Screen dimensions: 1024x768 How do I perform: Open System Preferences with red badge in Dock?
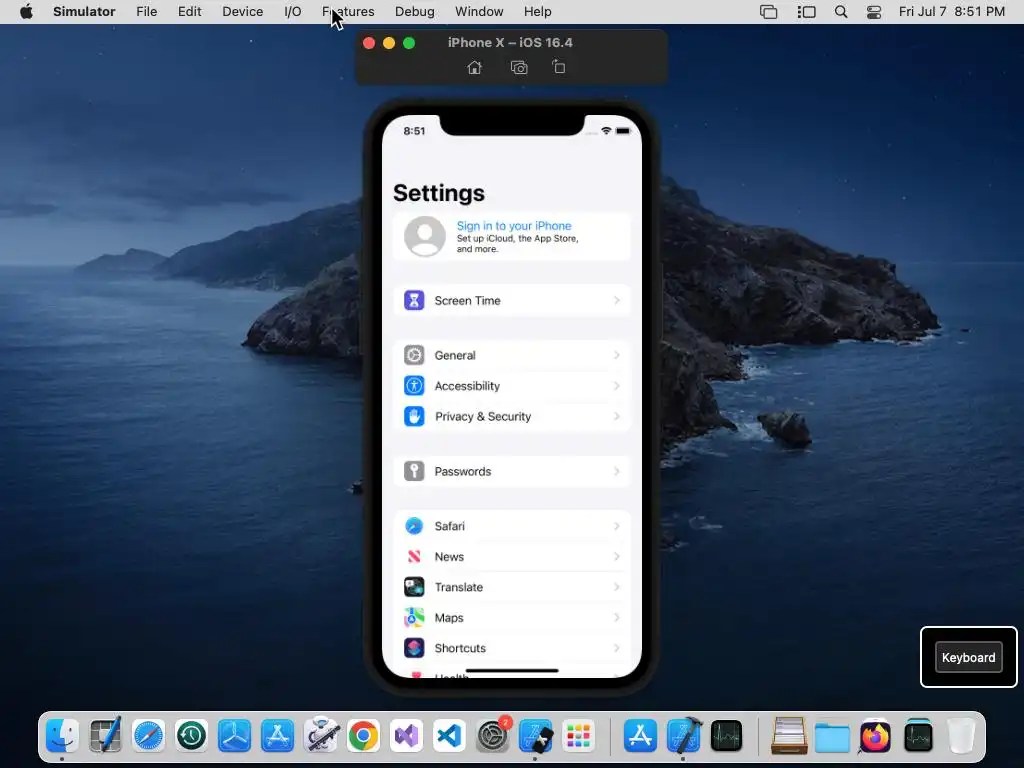[x=493, y=735]
